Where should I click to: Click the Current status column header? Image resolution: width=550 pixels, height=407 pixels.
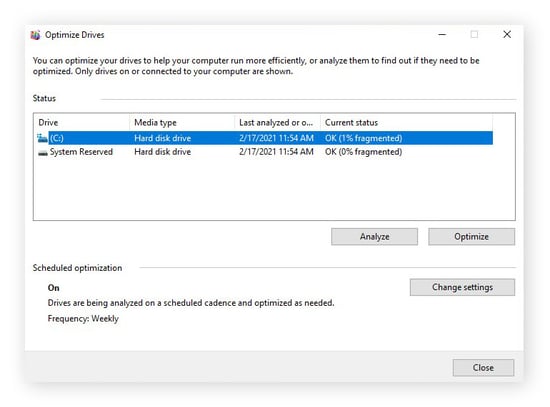pyautogui.click(x=406, y=122)
